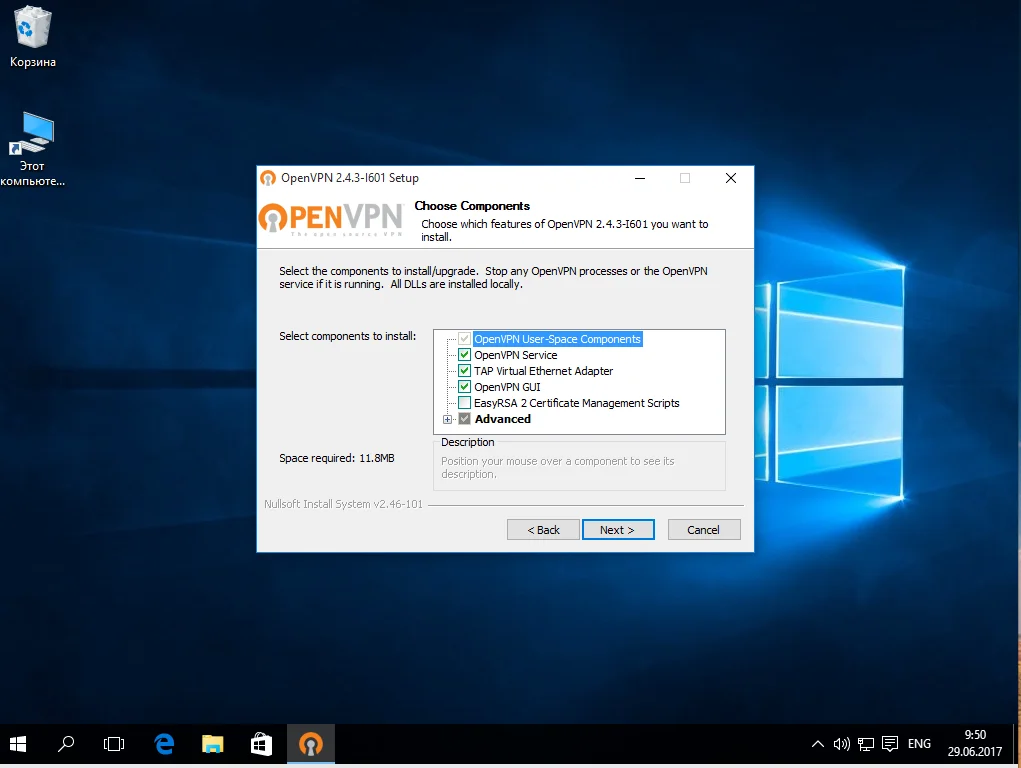Screen dimensions: 1021x768
Task: Click the 'Choose Components' heading
Action: (472, 206)
